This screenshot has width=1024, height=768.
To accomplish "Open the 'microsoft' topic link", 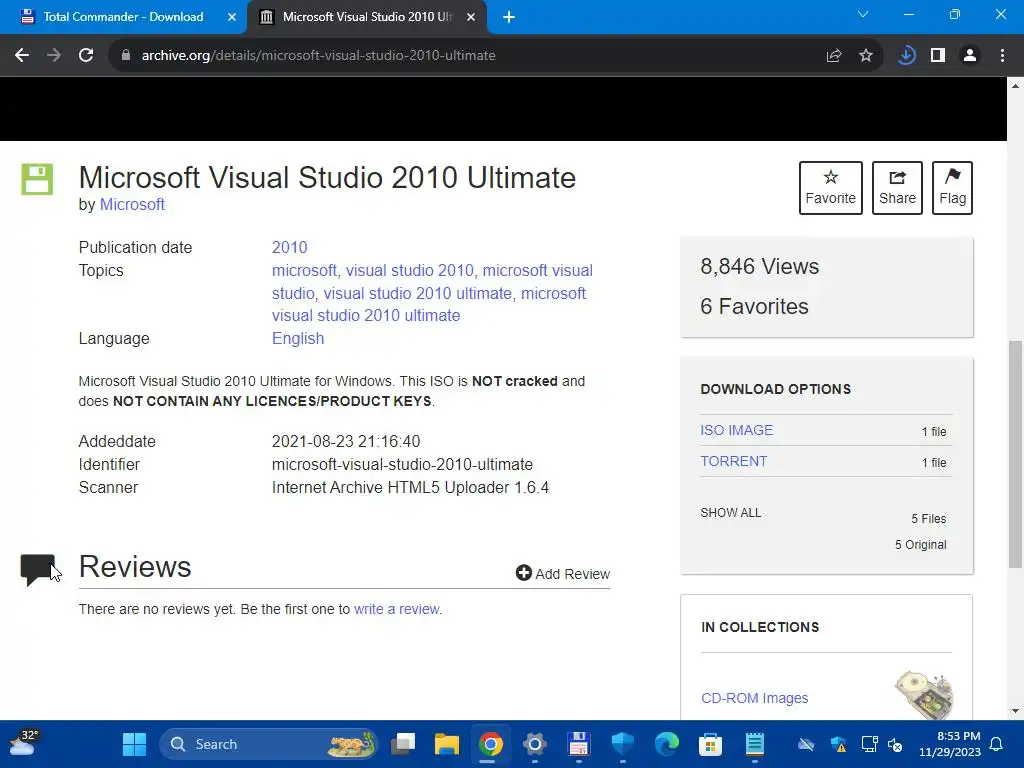I will [x=304, y=270].
